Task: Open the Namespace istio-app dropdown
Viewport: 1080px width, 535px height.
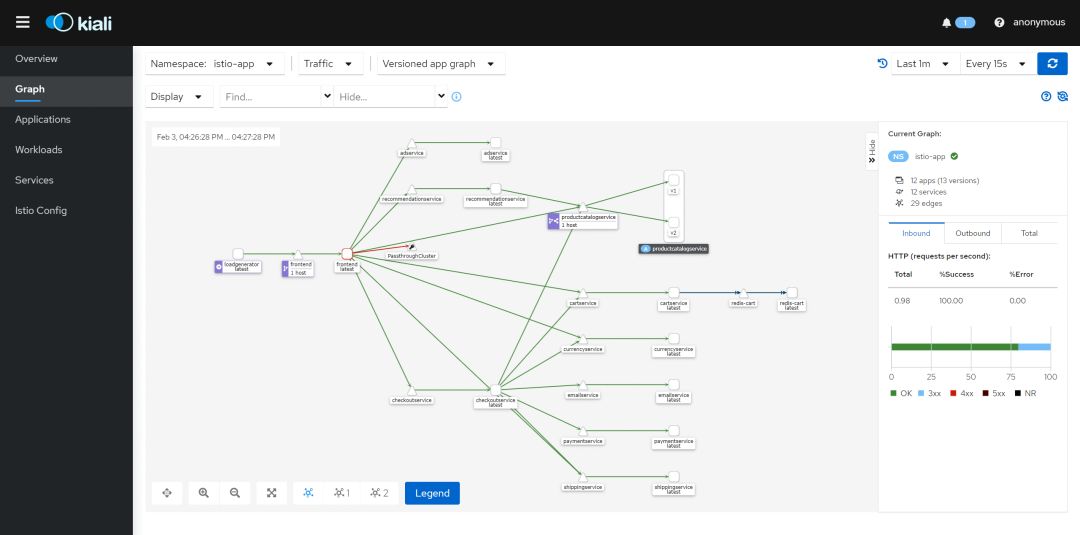Action: pyautogui.click(x=215, y=63)
